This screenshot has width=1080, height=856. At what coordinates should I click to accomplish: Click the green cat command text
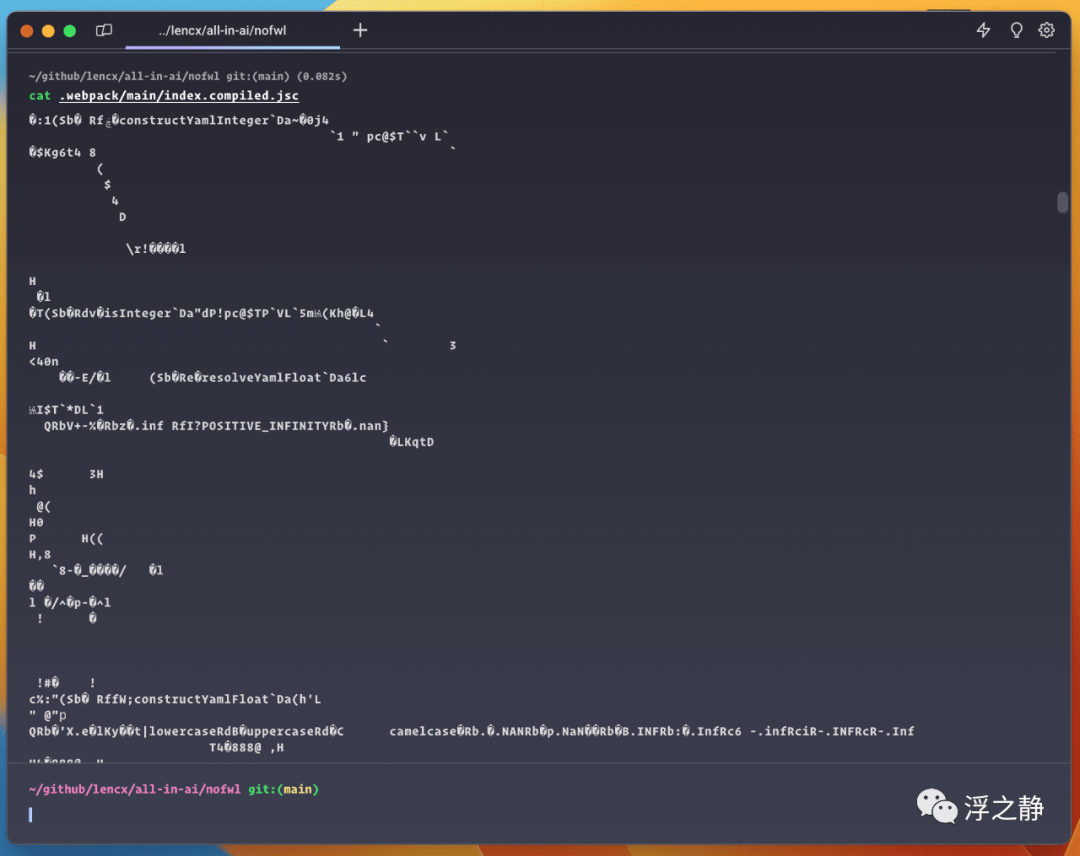pyautogui.click(x=40, y=96)
